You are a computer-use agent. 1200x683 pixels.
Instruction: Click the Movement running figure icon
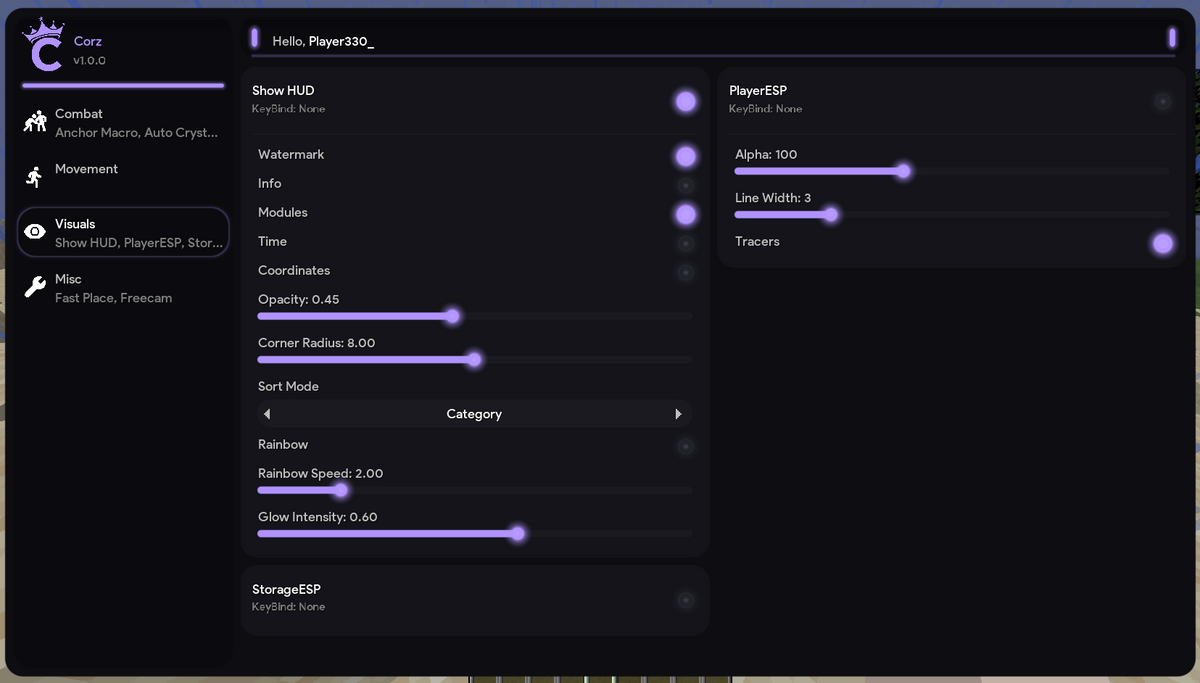[35, 177]
